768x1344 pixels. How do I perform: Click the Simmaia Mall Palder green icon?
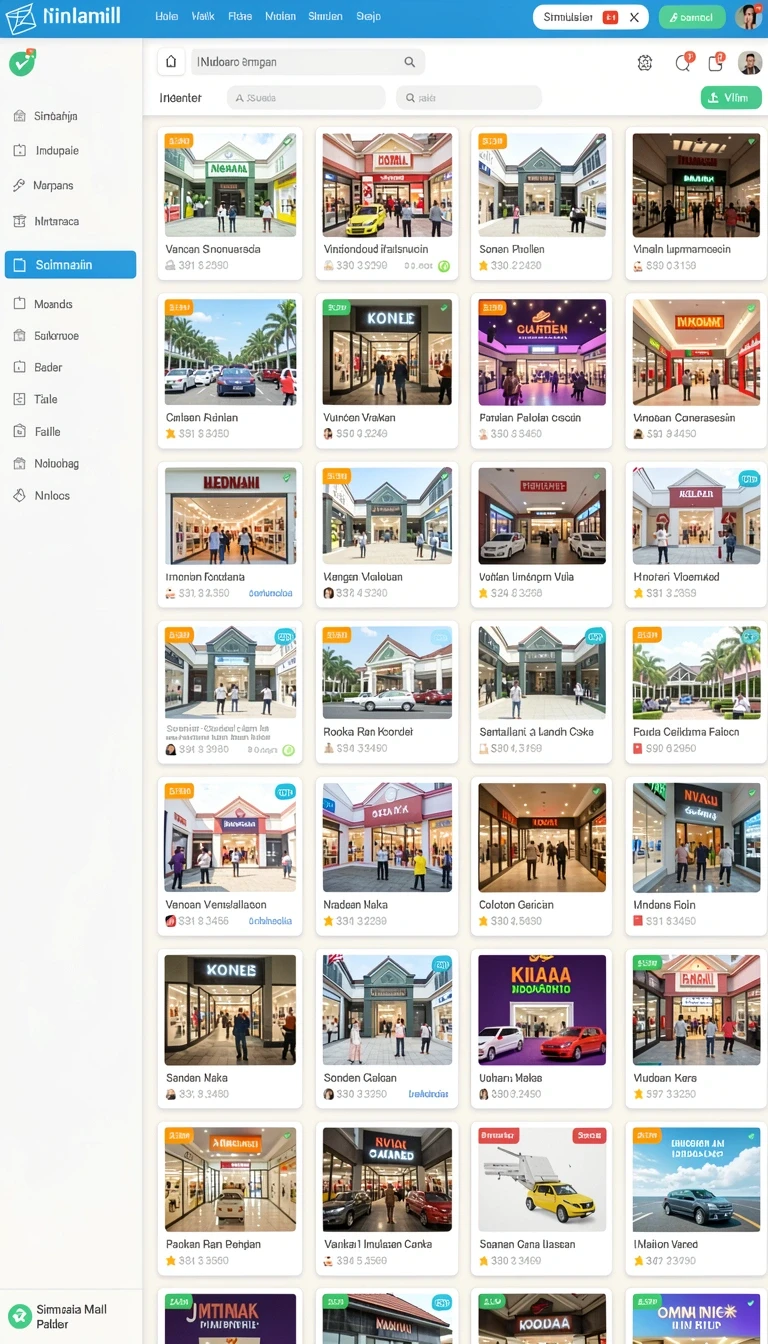[19, 1316]
